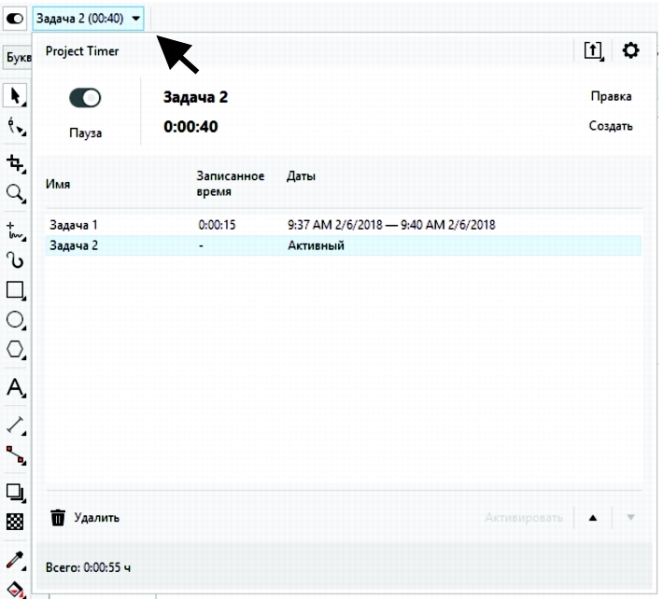Image resolution: width=663 pixels, height=600 pixels.
Task: Click the trash icon to delete task
Action: [58, 517]
